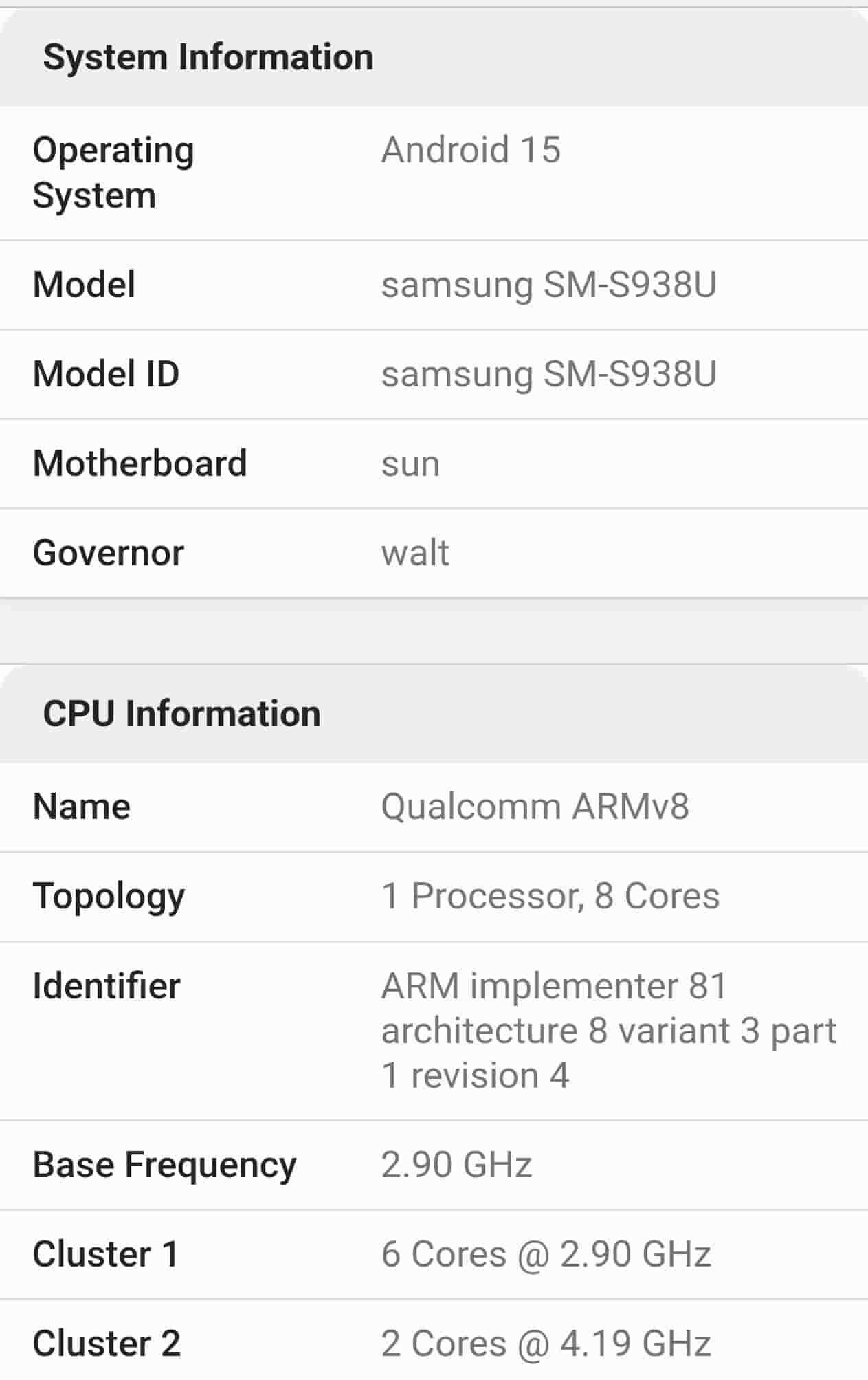
Task: Select the Base Frequency label
Action: 164,1165
